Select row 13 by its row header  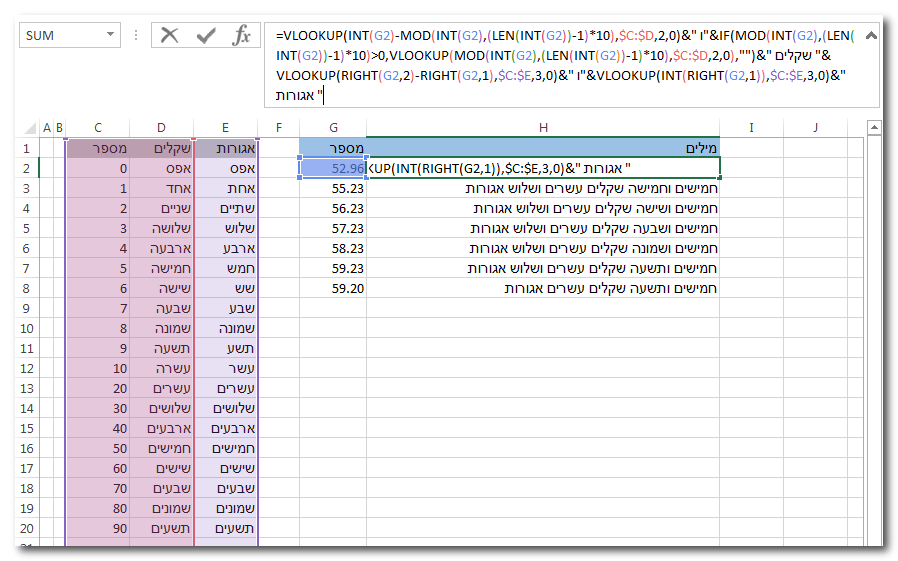click(x=27, y=388)
